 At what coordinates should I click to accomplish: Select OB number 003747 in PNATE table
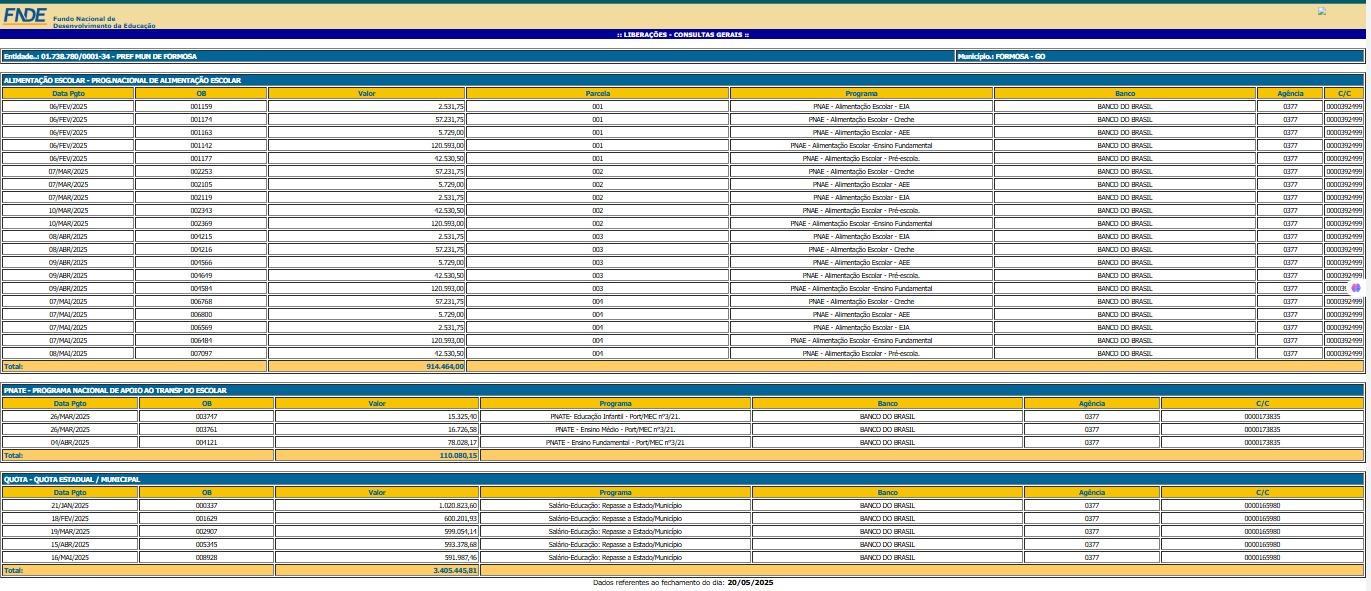pyautogui.click(x=206, y=416)
